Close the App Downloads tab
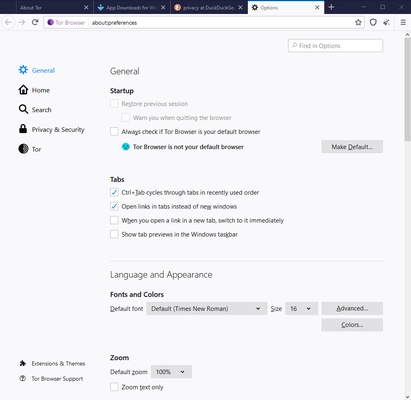This screenshot has width=411, height=400. point(163,7)
